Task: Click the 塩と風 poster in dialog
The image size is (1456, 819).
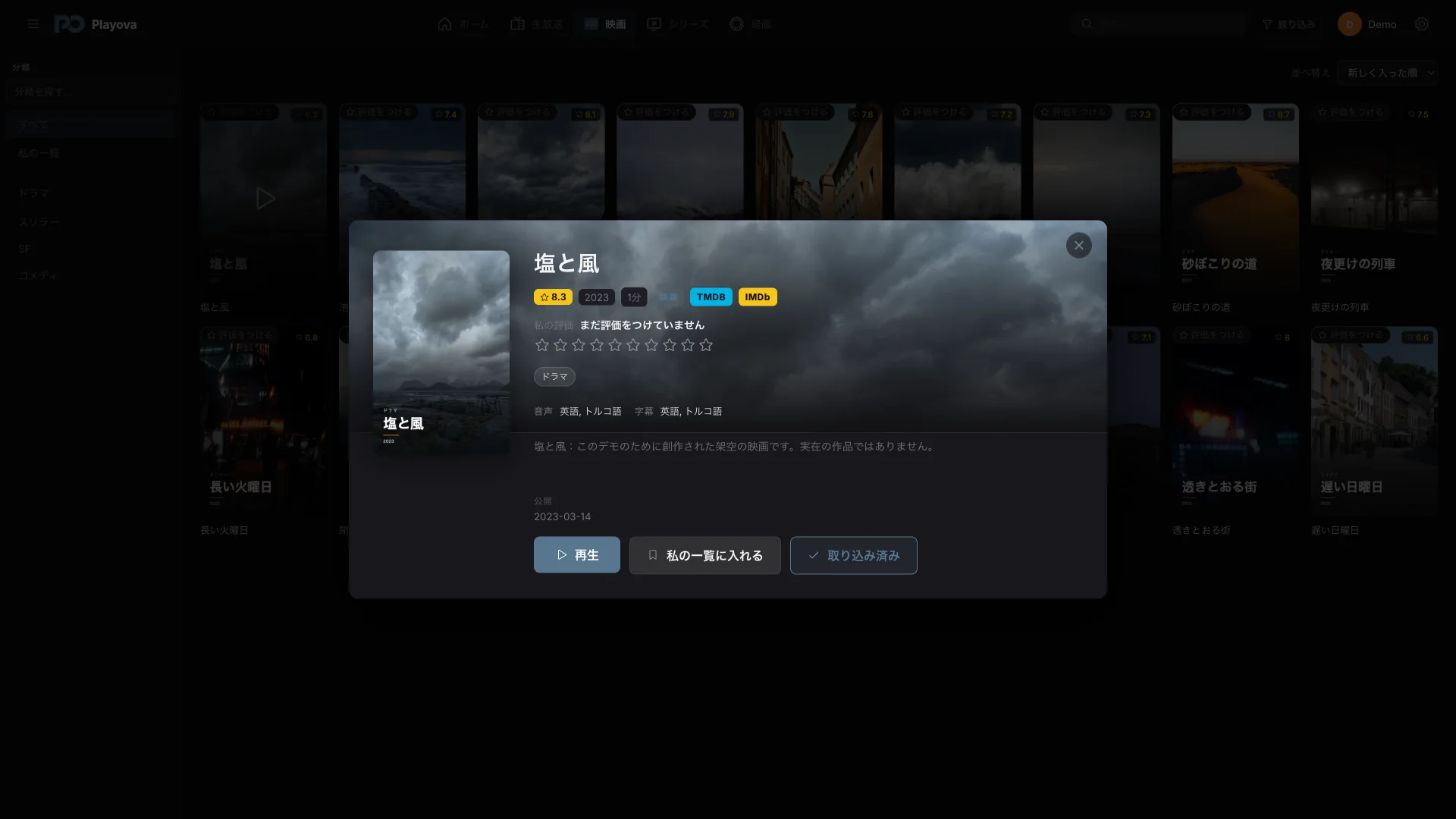Action: click(x=441, y=353)
